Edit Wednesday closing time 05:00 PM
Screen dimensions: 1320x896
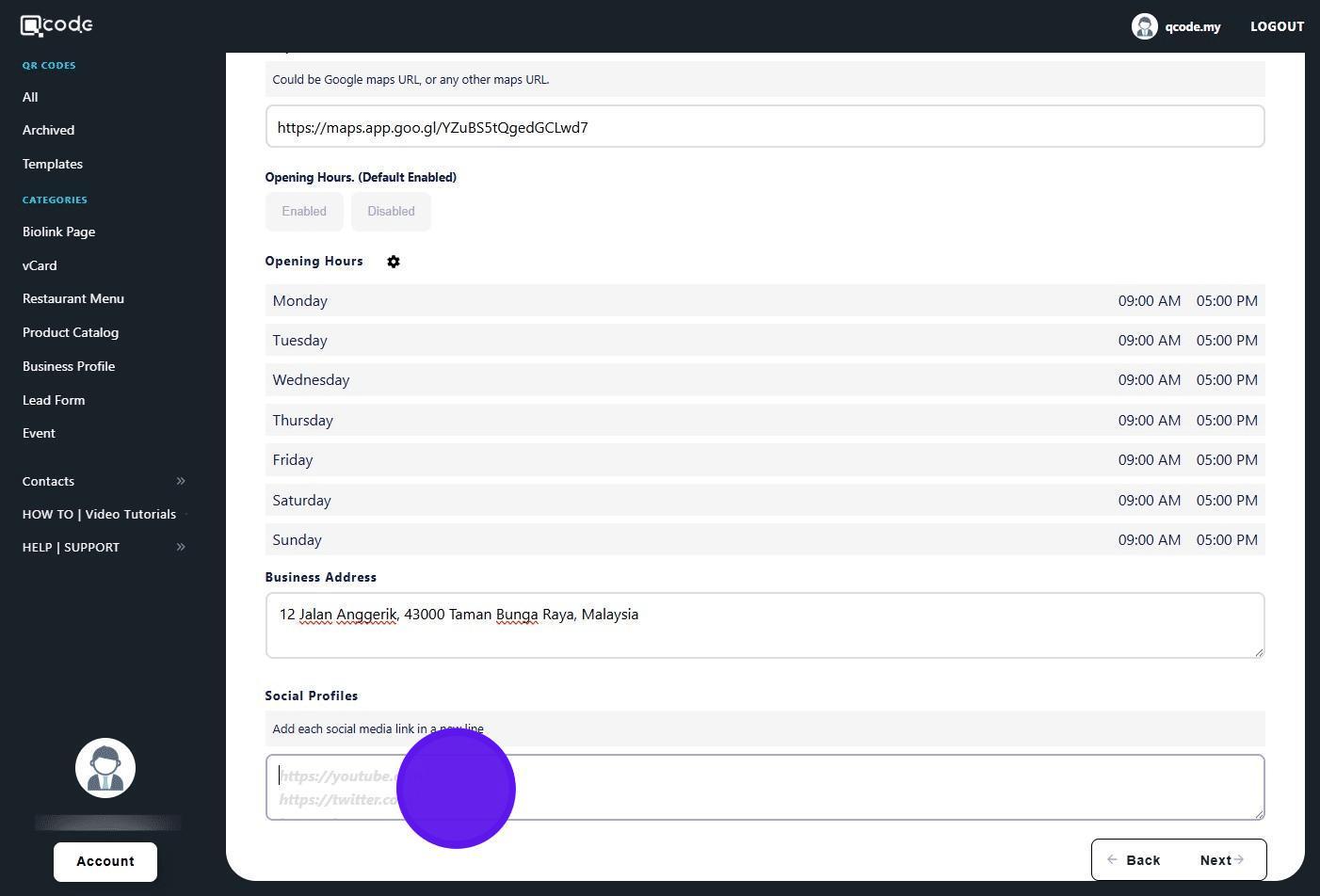(1227, 380)
